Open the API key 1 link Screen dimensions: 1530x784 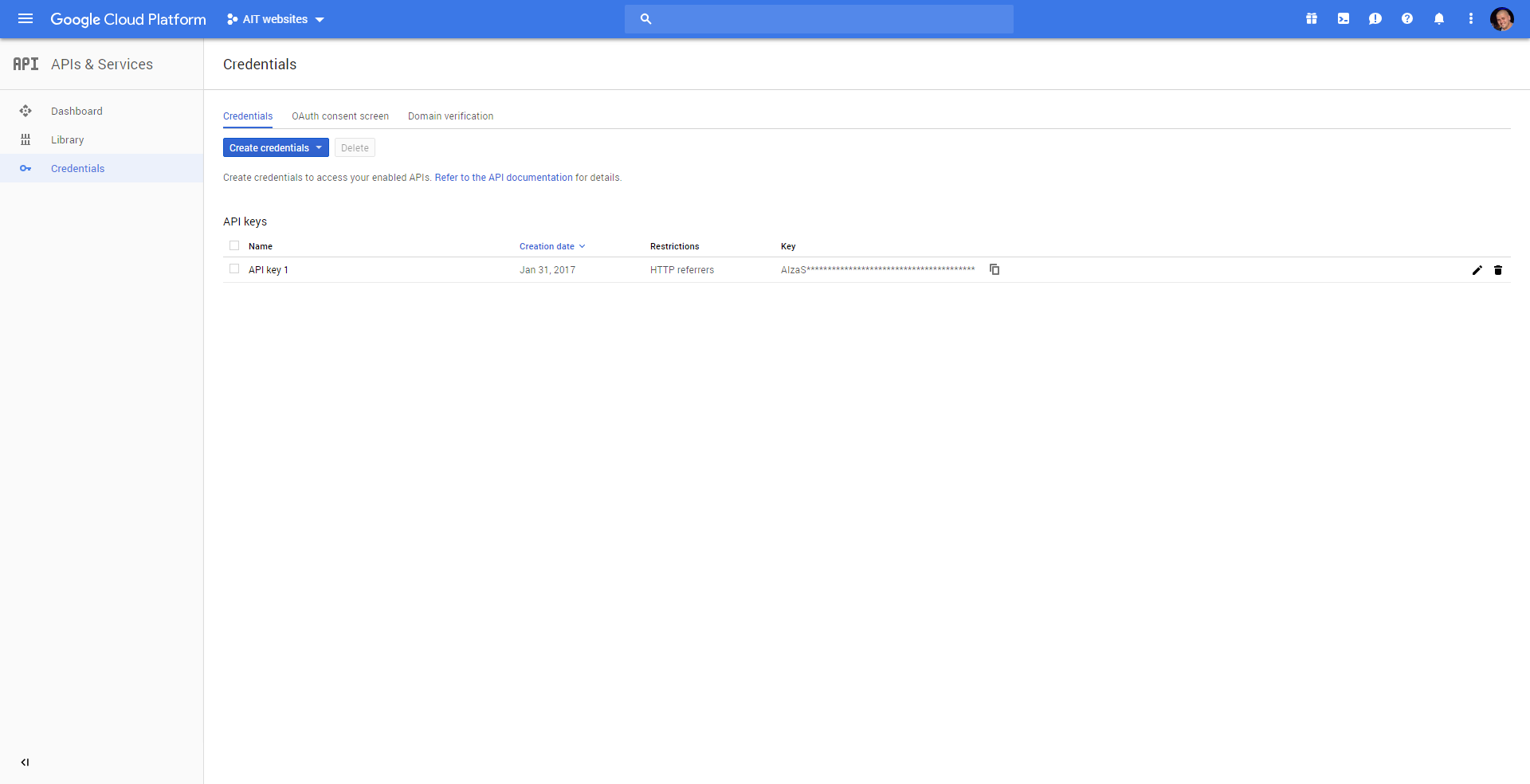(x=269, y=270)
